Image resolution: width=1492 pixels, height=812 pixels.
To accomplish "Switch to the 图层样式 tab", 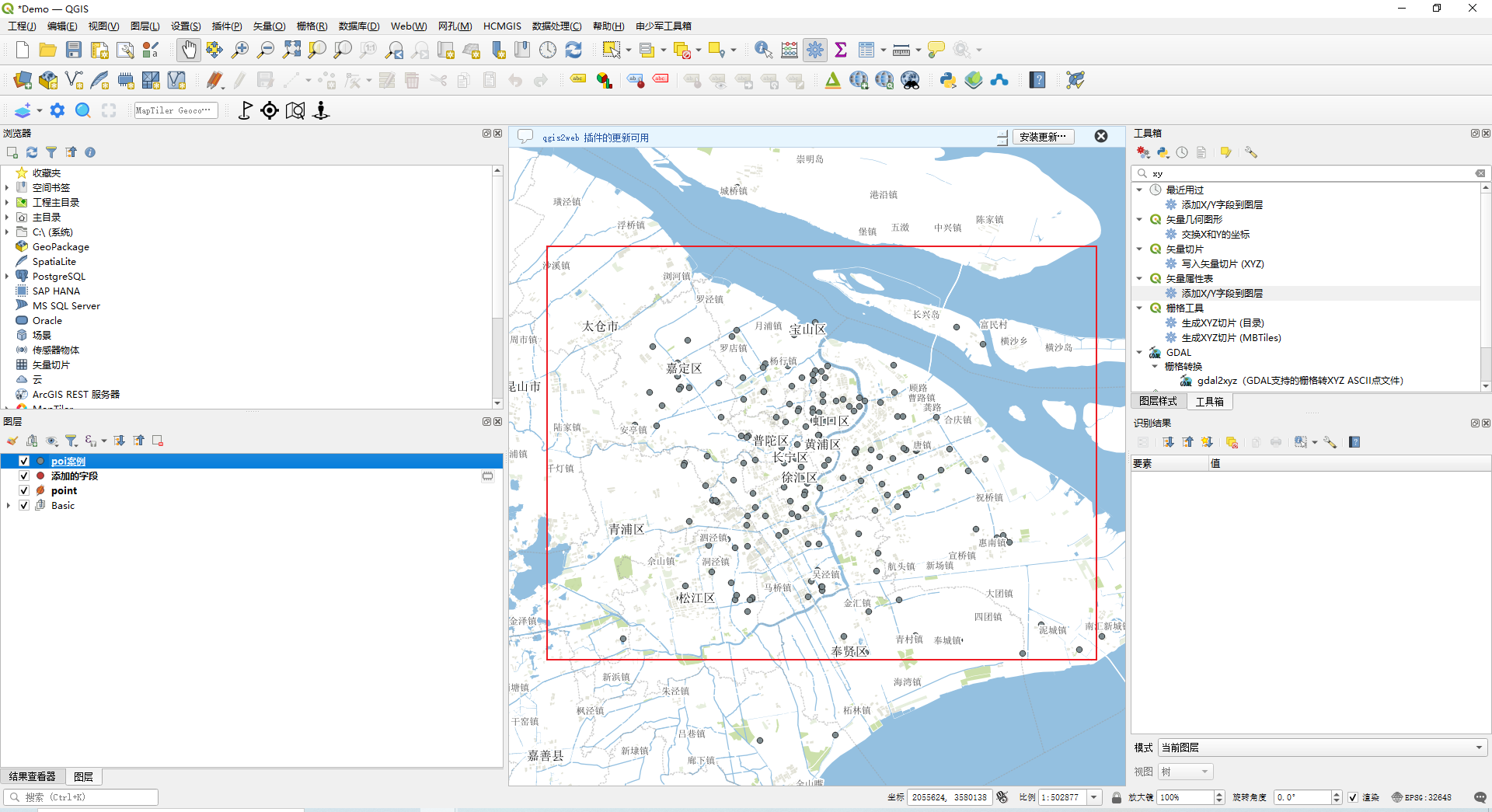I will pyautogui.click(x=1158, y=402).
